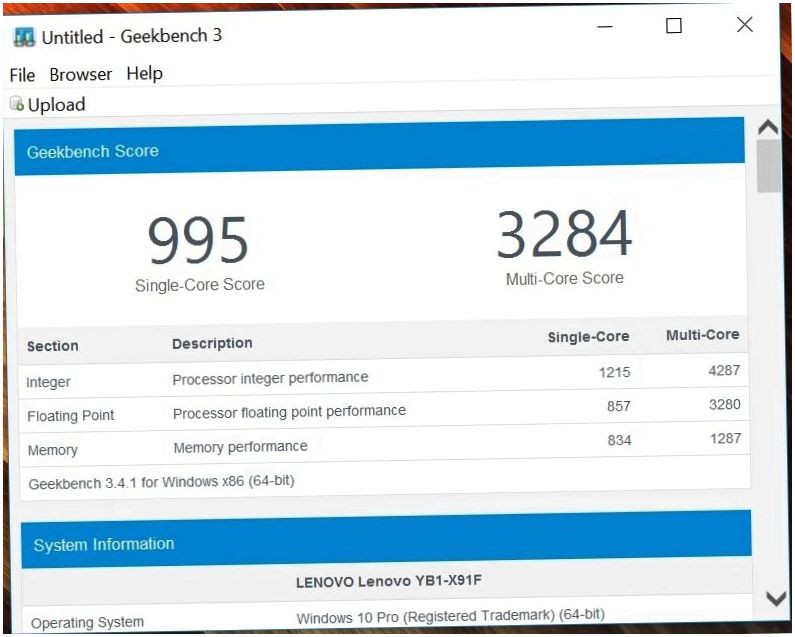Click the Untitled - Geekbench 3 window title
The width and height of the screenshot is (795, 637).
pyautogui.click(x=132, y=37)
